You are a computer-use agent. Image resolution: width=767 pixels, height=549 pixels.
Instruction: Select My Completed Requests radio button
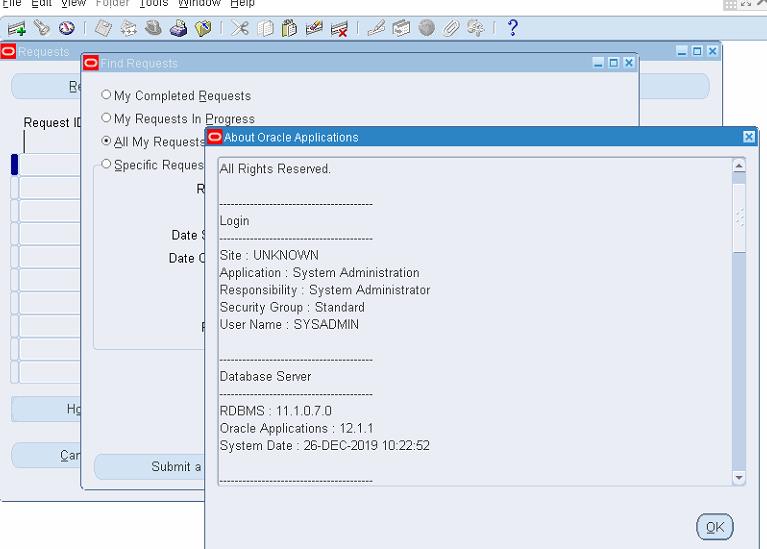tap(106, 94)
